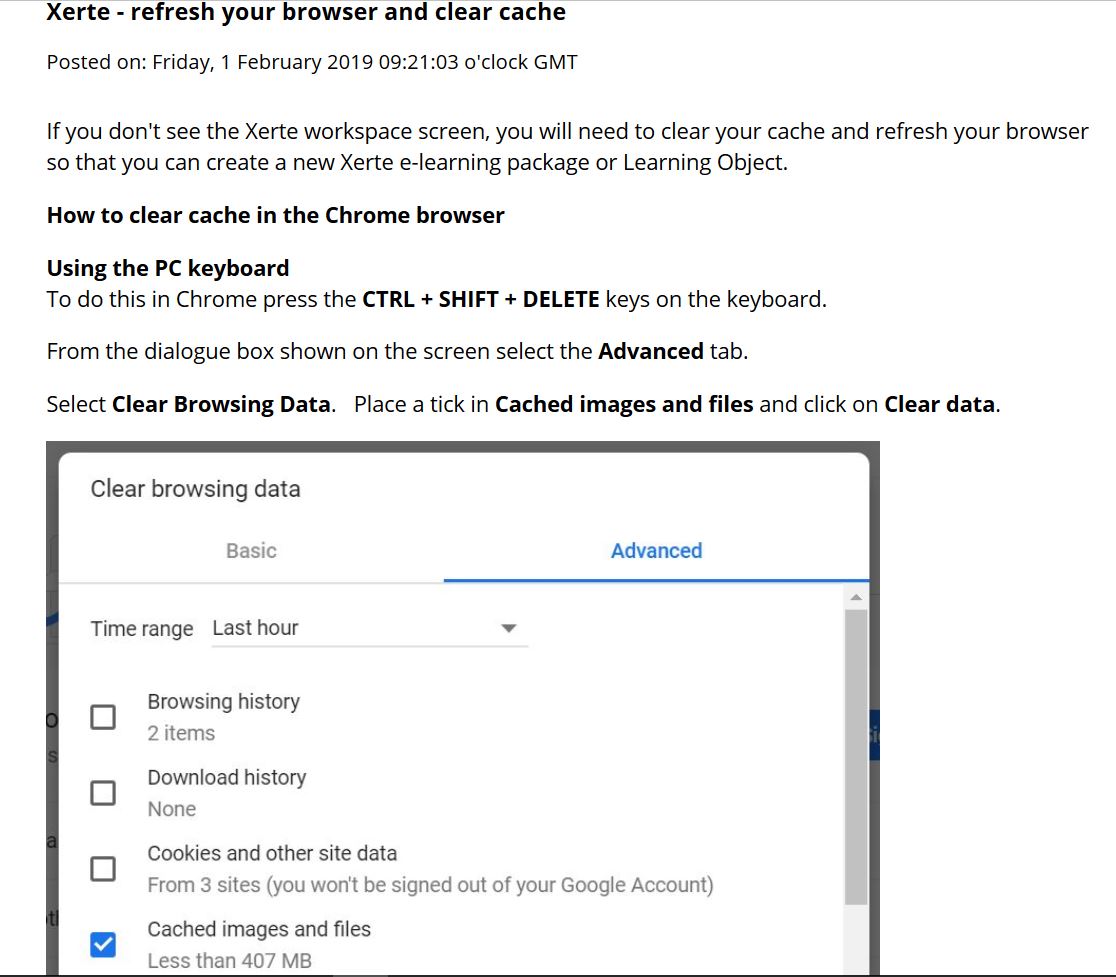Tick the Browsing history checkbox
Screen dimensions: 1116x977
[103, 717]
